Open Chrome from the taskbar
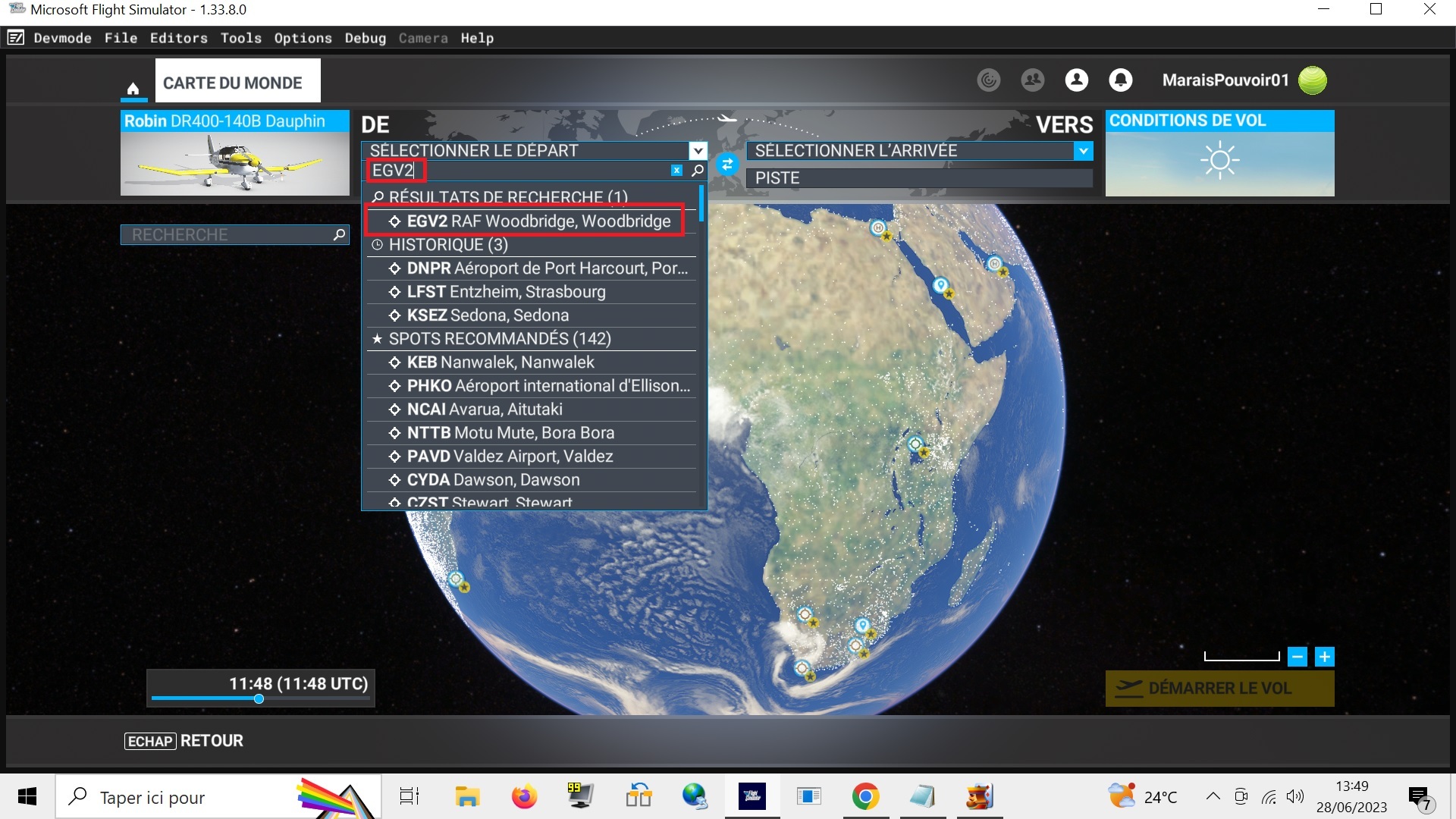The height and width of the screenshot is (819, 1456). (x=864, y=797)
